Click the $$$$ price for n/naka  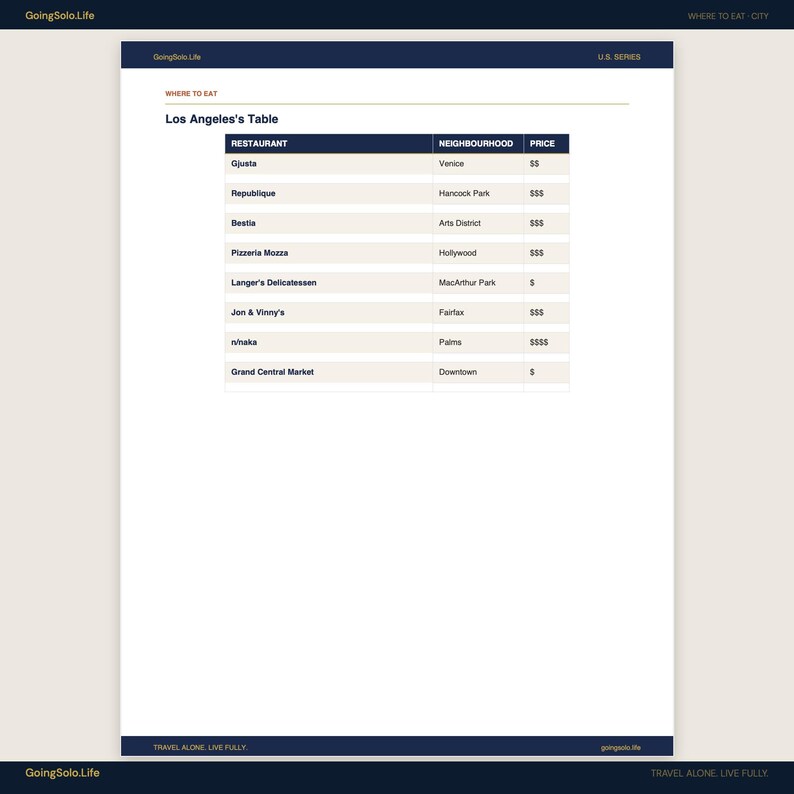[x=539, y=342]
